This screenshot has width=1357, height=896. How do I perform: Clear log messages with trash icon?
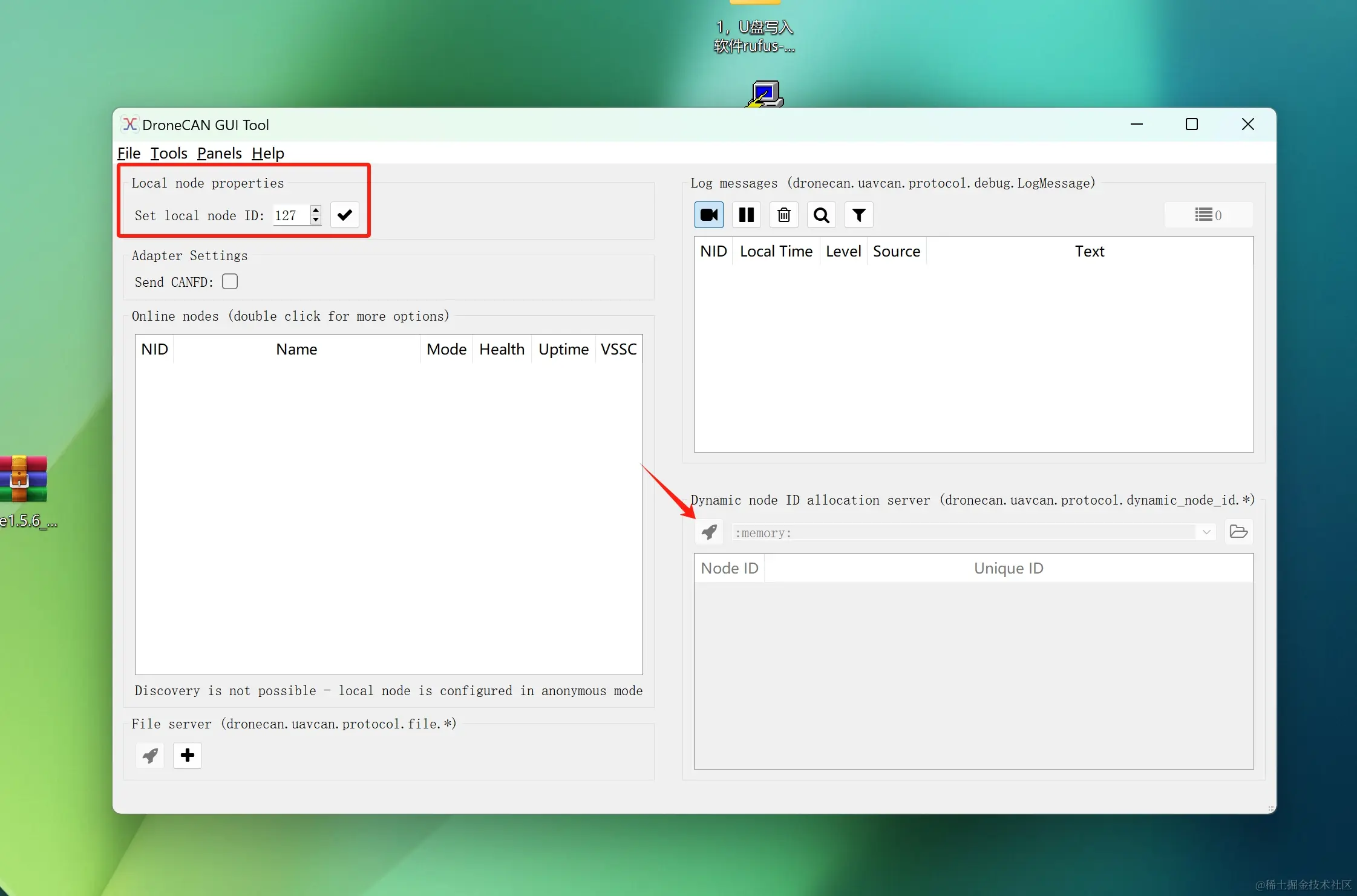coord(783,215)
